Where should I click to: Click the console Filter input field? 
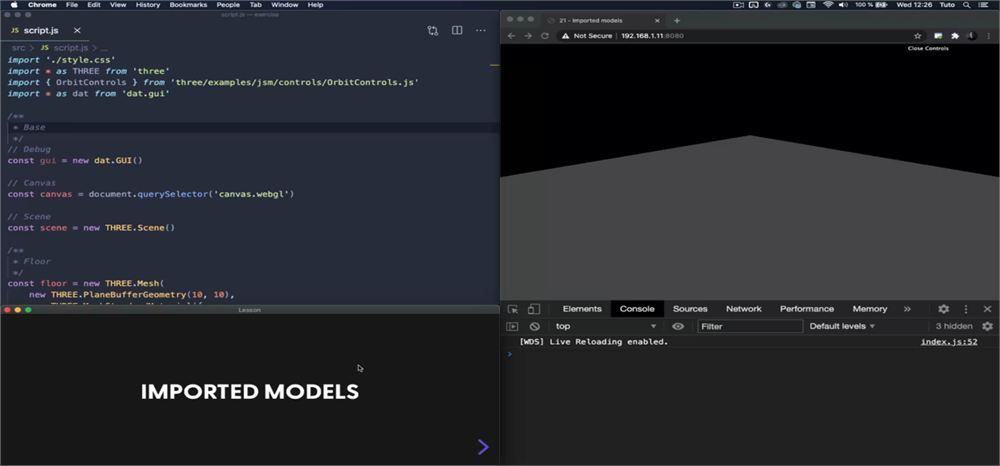tap(750, 326)
